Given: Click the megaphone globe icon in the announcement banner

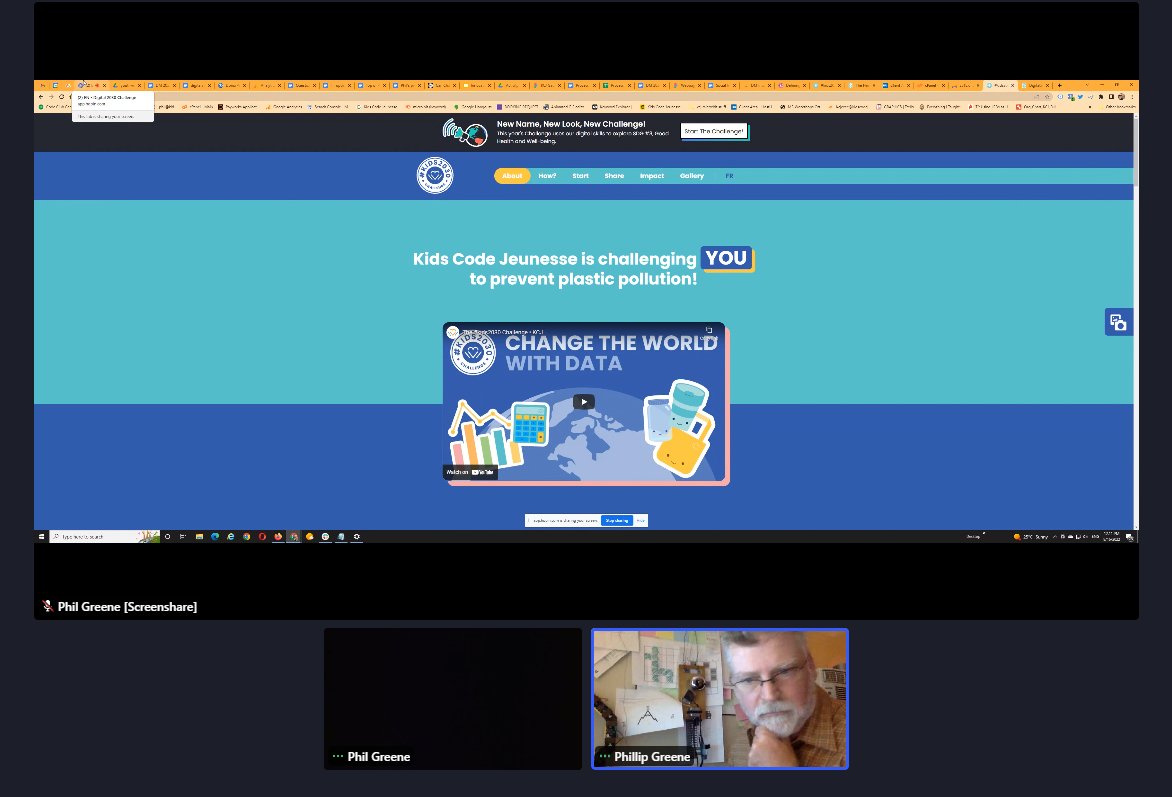Looking at the screenshot, I should 465,132.
